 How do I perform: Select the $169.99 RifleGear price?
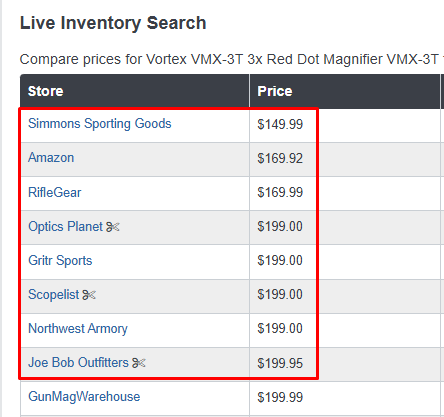coord(280,192)
